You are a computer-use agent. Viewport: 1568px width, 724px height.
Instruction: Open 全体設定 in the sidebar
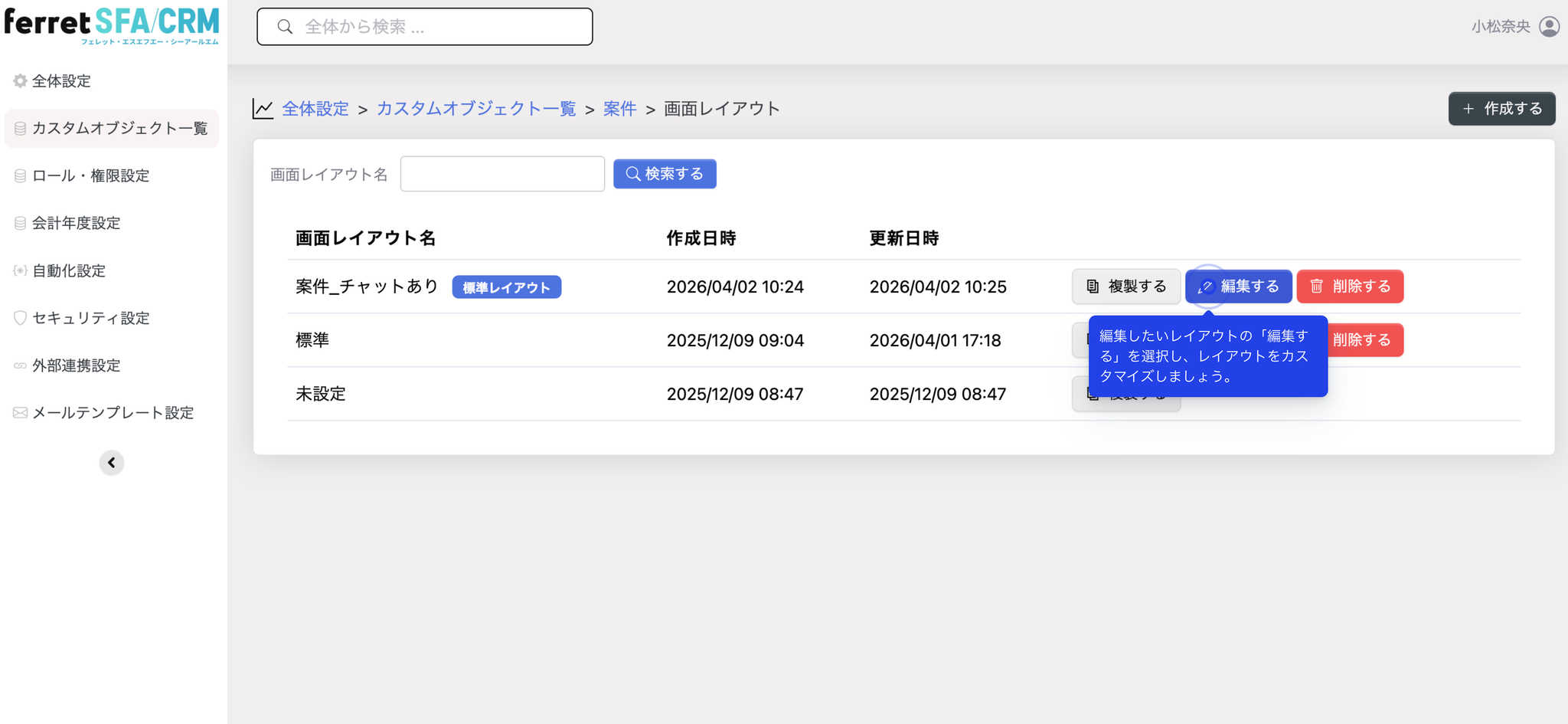112,80
